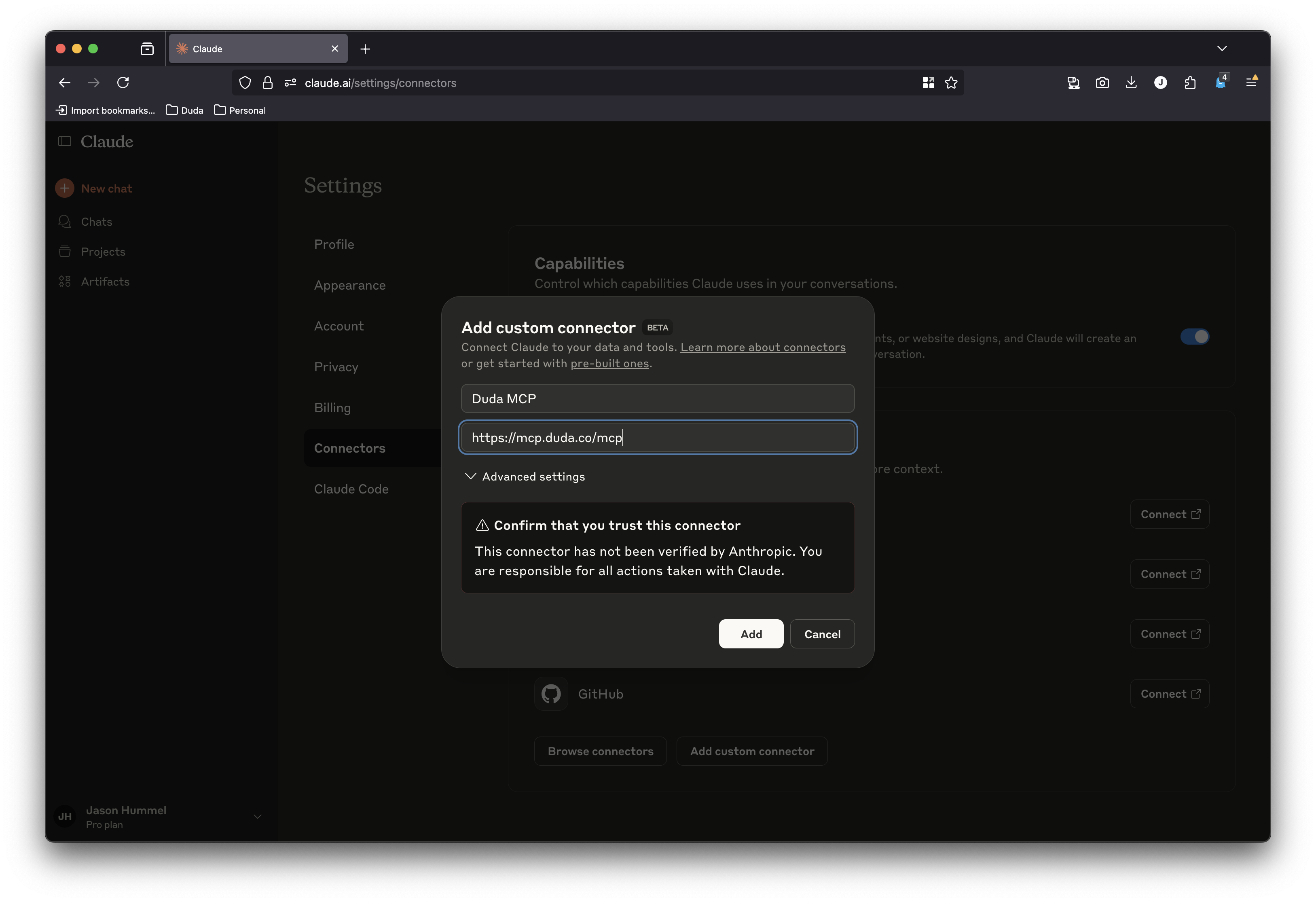This screenshot has height=902, width=1316.
Task: Click the JH user avatar
Action: point(65,817)
